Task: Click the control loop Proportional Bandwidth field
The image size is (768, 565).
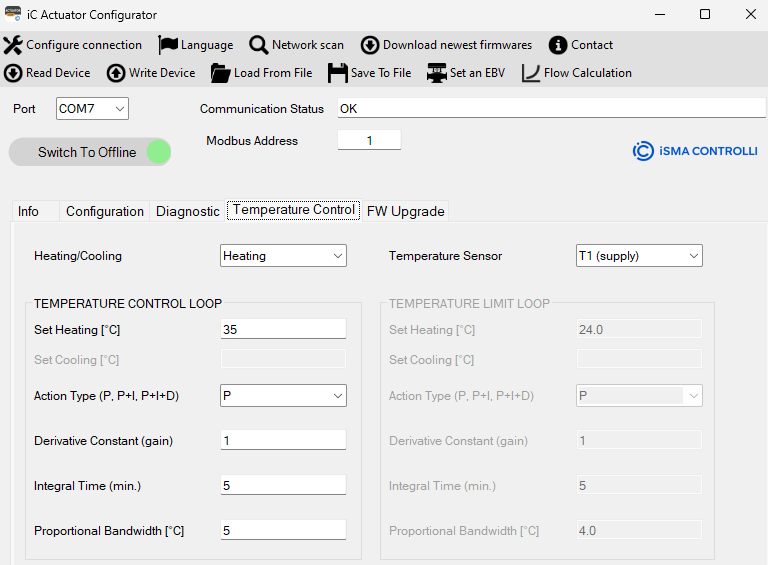Action: [283, 530]
